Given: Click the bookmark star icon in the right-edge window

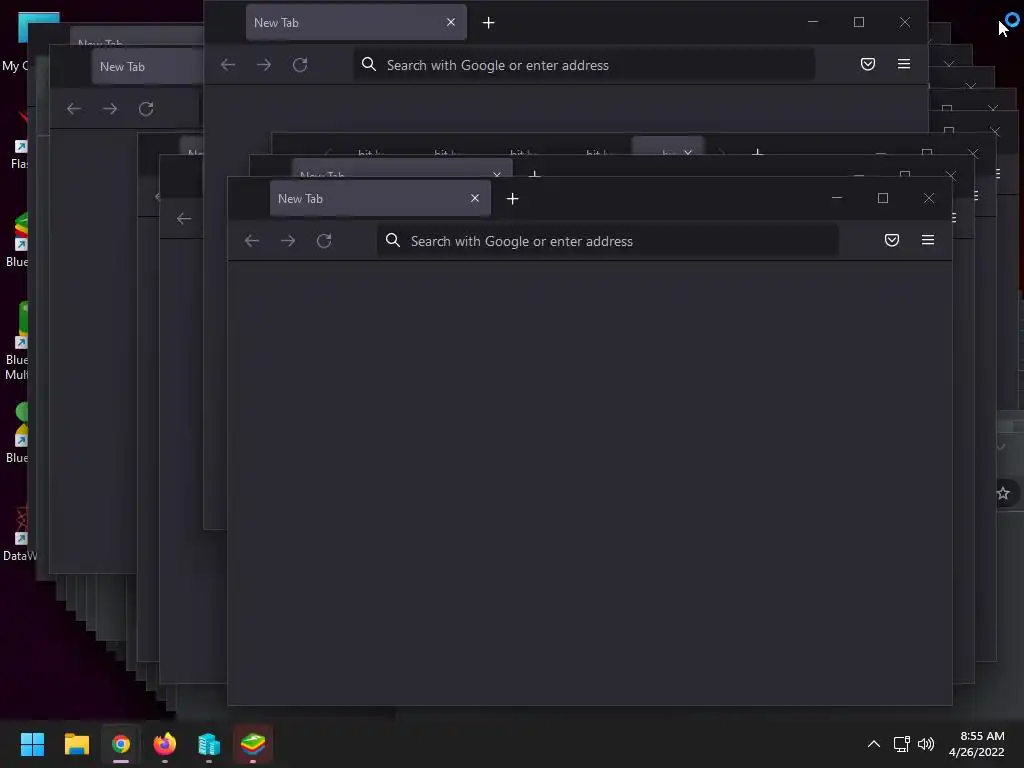Looking at the screenshot, I should [x=1004, y=493].
